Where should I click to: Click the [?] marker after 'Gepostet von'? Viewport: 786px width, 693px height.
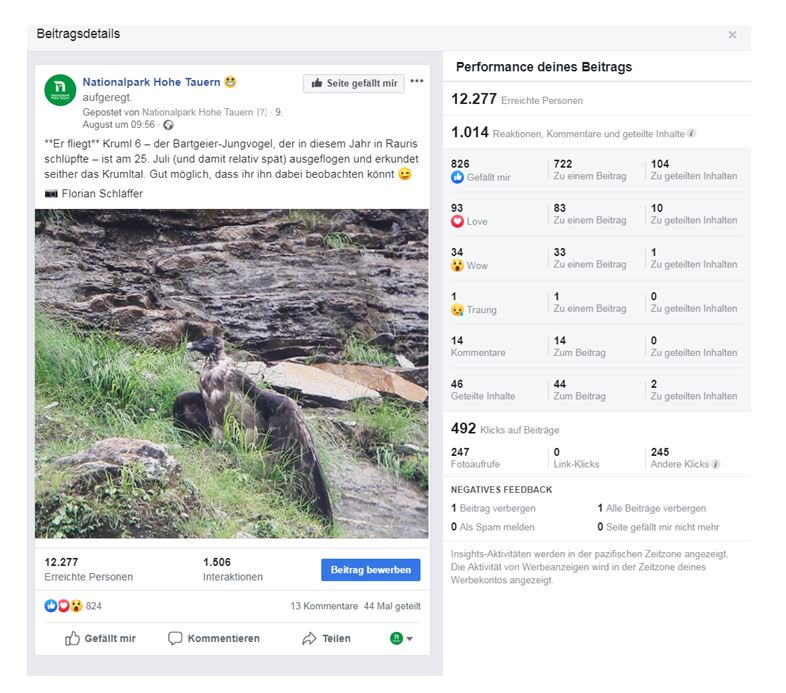(262, 112)
